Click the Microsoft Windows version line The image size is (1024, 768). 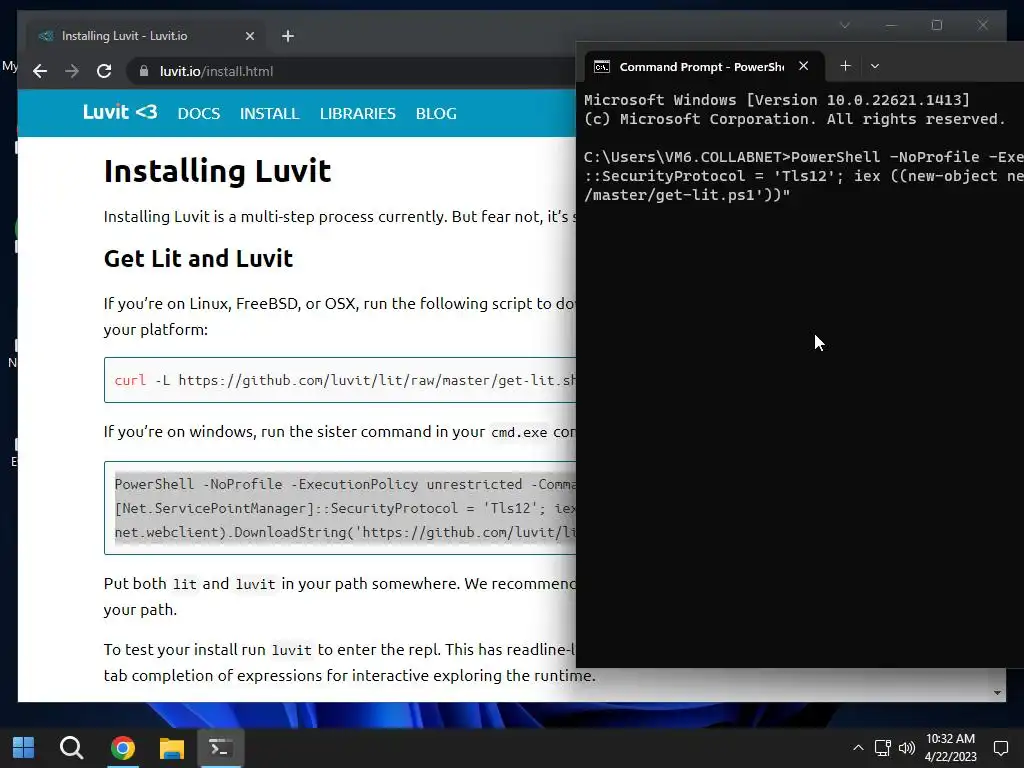coord(776,100)
